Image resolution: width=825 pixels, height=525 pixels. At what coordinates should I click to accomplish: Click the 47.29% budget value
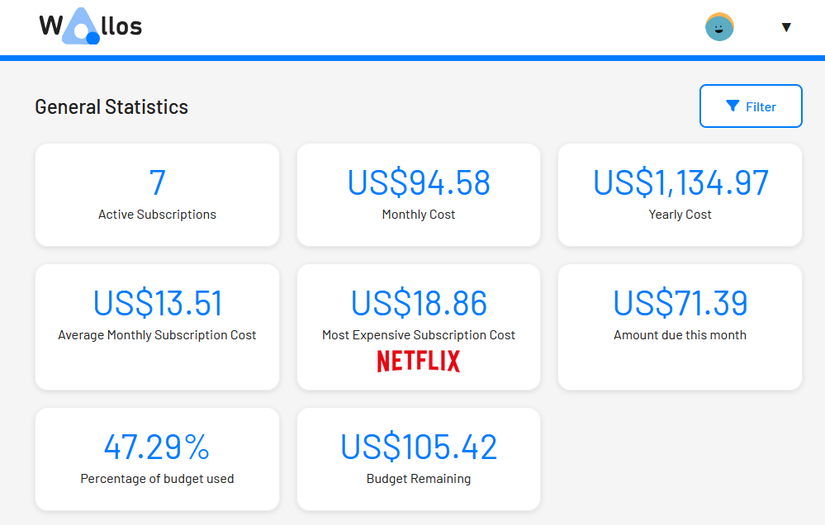[157, 446]
